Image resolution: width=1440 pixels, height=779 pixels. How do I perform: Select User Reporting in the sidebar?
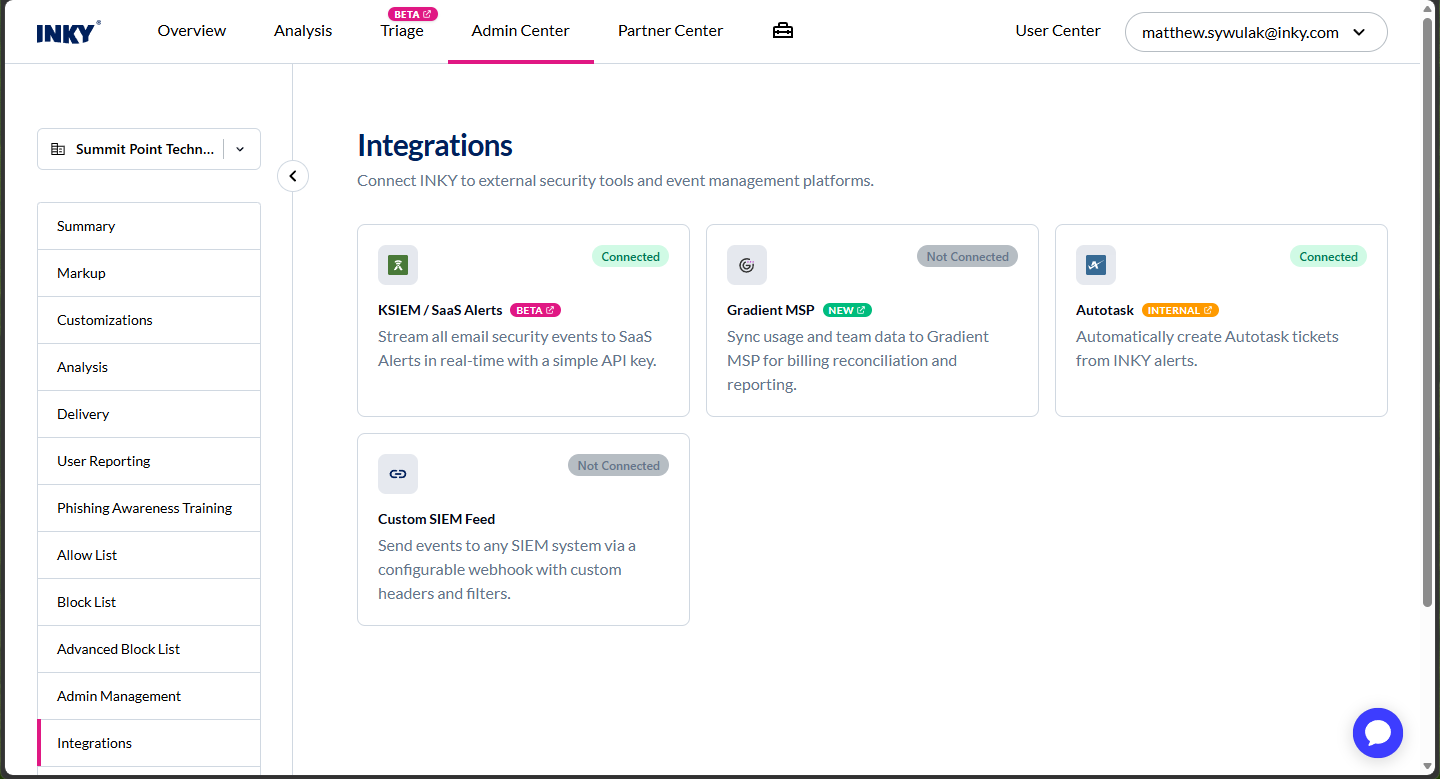tap(149, 461)
